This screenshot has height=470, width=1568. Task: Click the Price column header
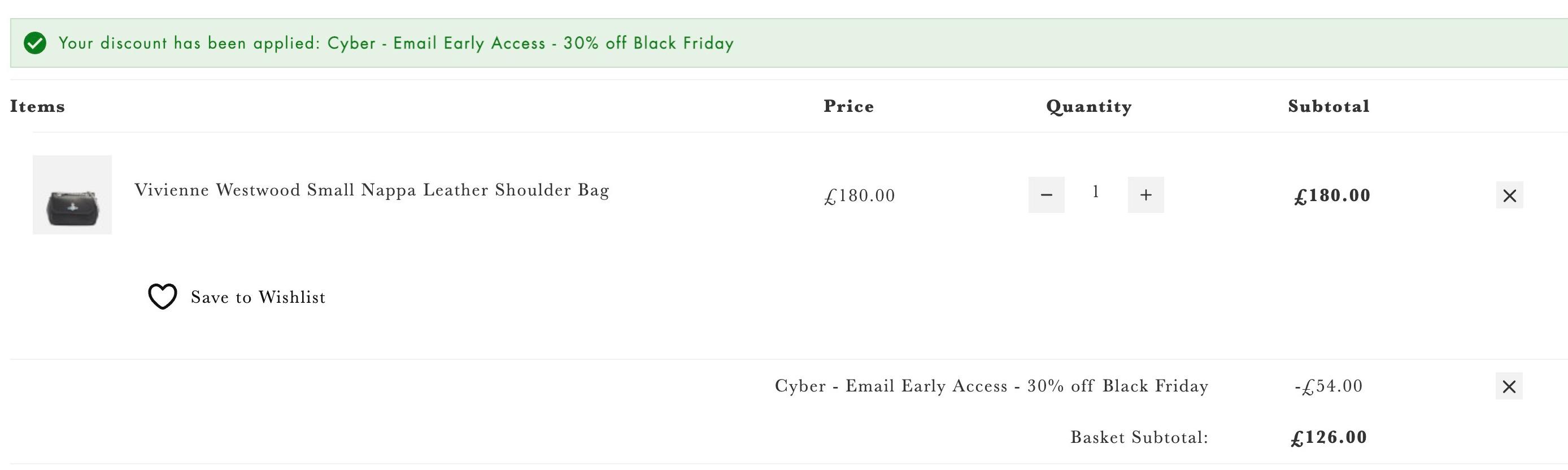pyautogui.click(x=849, y=107)
